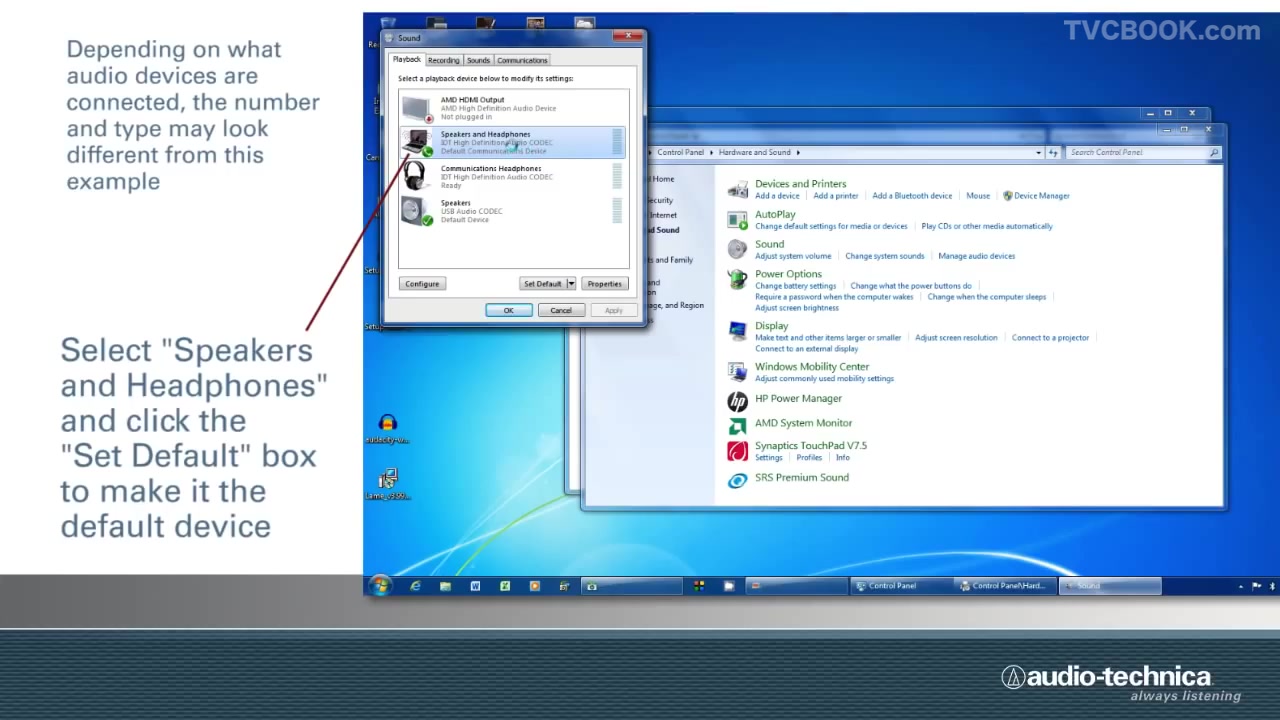The width and height of the screenshot is (1280, 720).
Task: Click Play CDs or other media automatically
Action: [987, 226]
